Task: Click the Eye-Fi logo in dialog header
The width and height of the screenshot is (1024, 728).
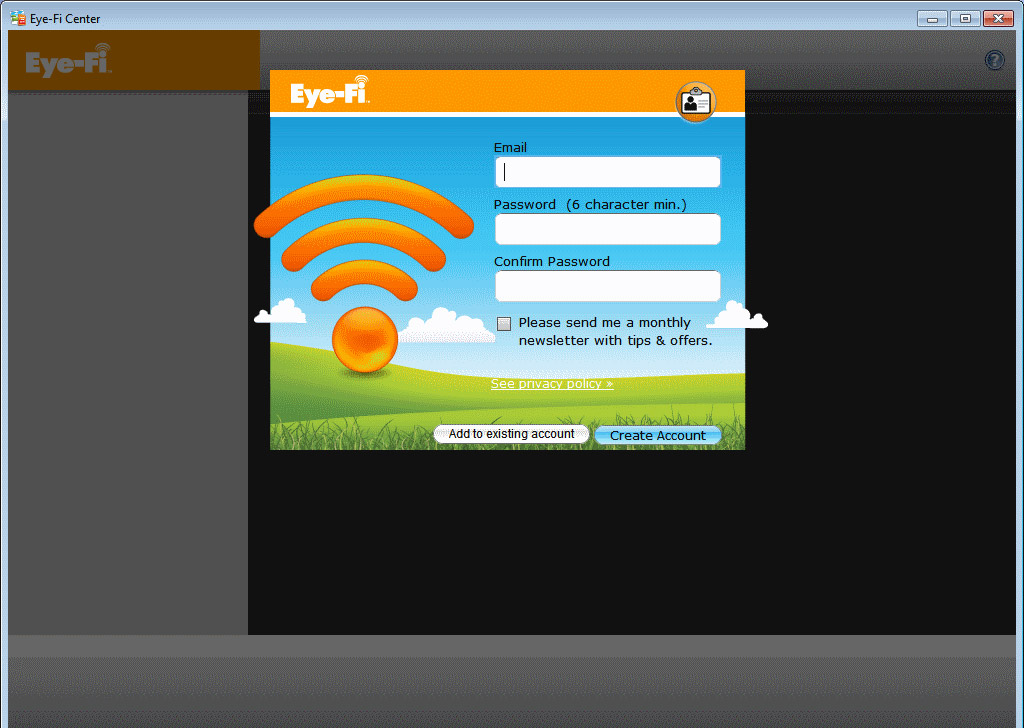Action: click(x=330, y=91)
